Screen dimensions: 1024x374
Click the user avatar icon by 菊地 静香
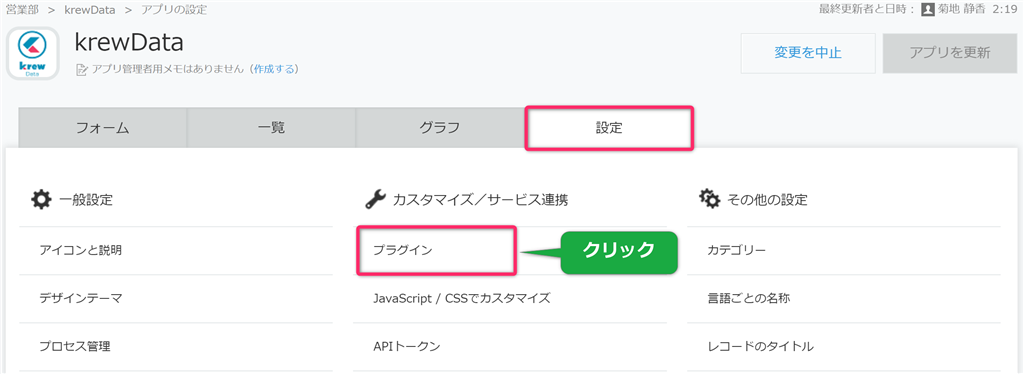click(927, 10)
